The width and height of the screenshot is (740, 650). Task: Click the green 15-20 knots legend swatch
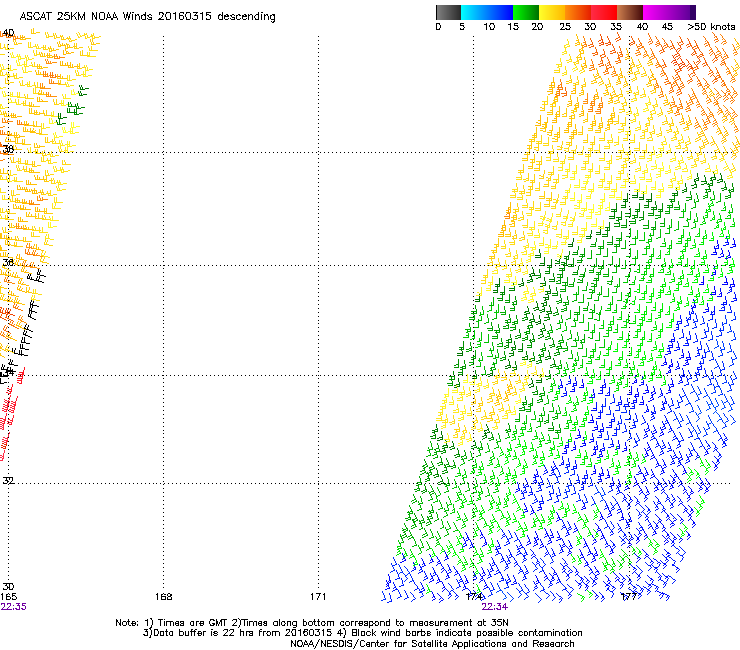pos(526,12)
